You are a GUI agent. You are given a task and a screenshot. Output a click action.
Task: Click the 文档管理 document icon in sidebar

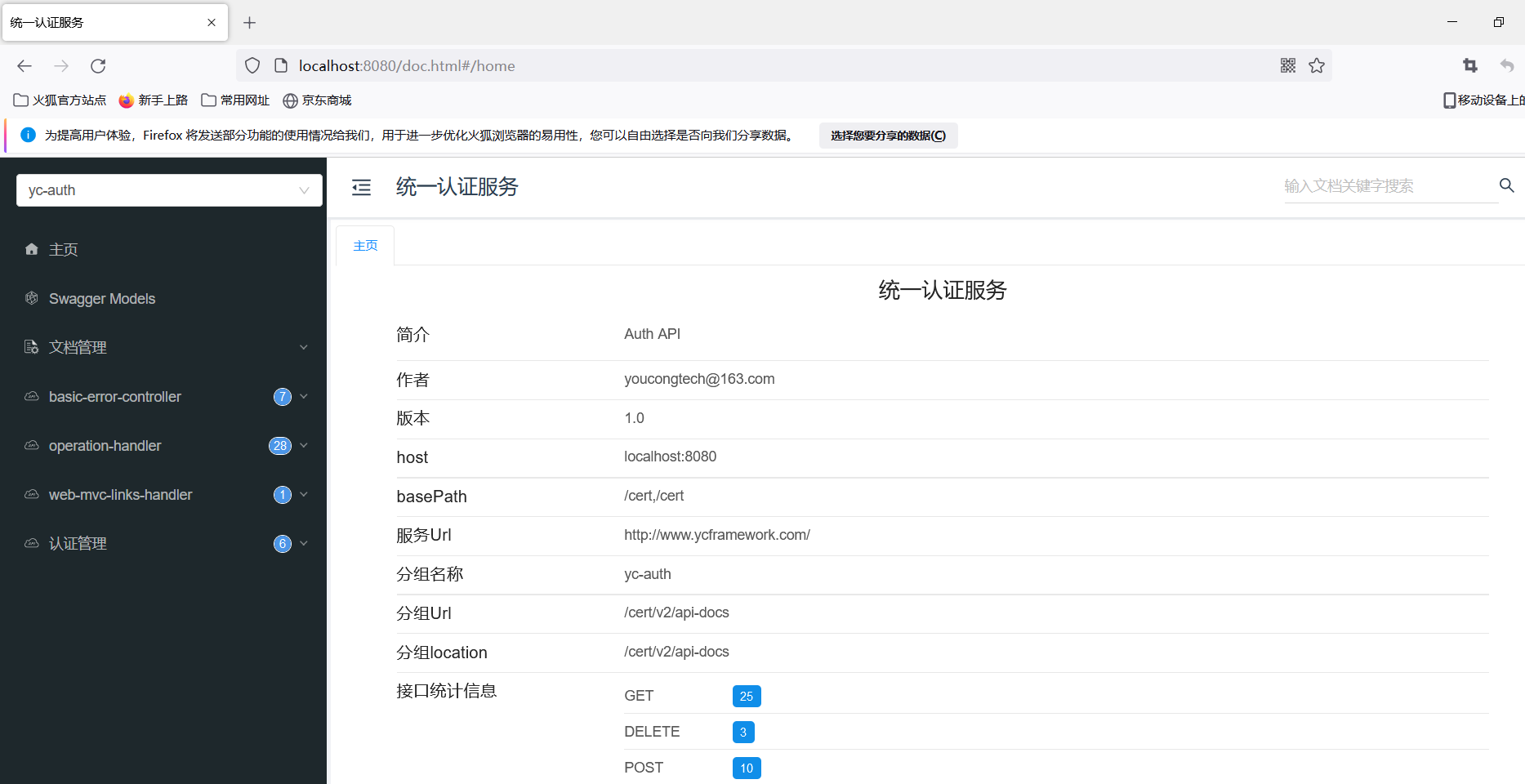pos(31,347)
